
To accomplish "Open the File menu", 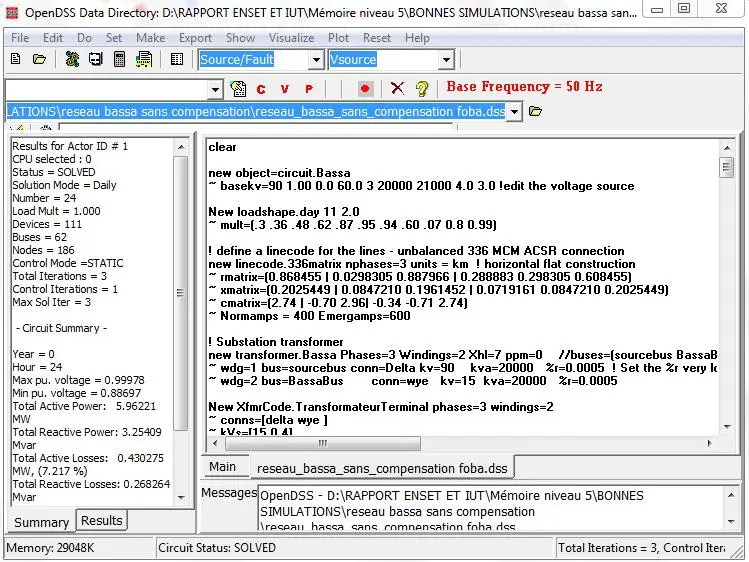I will 20,38.
